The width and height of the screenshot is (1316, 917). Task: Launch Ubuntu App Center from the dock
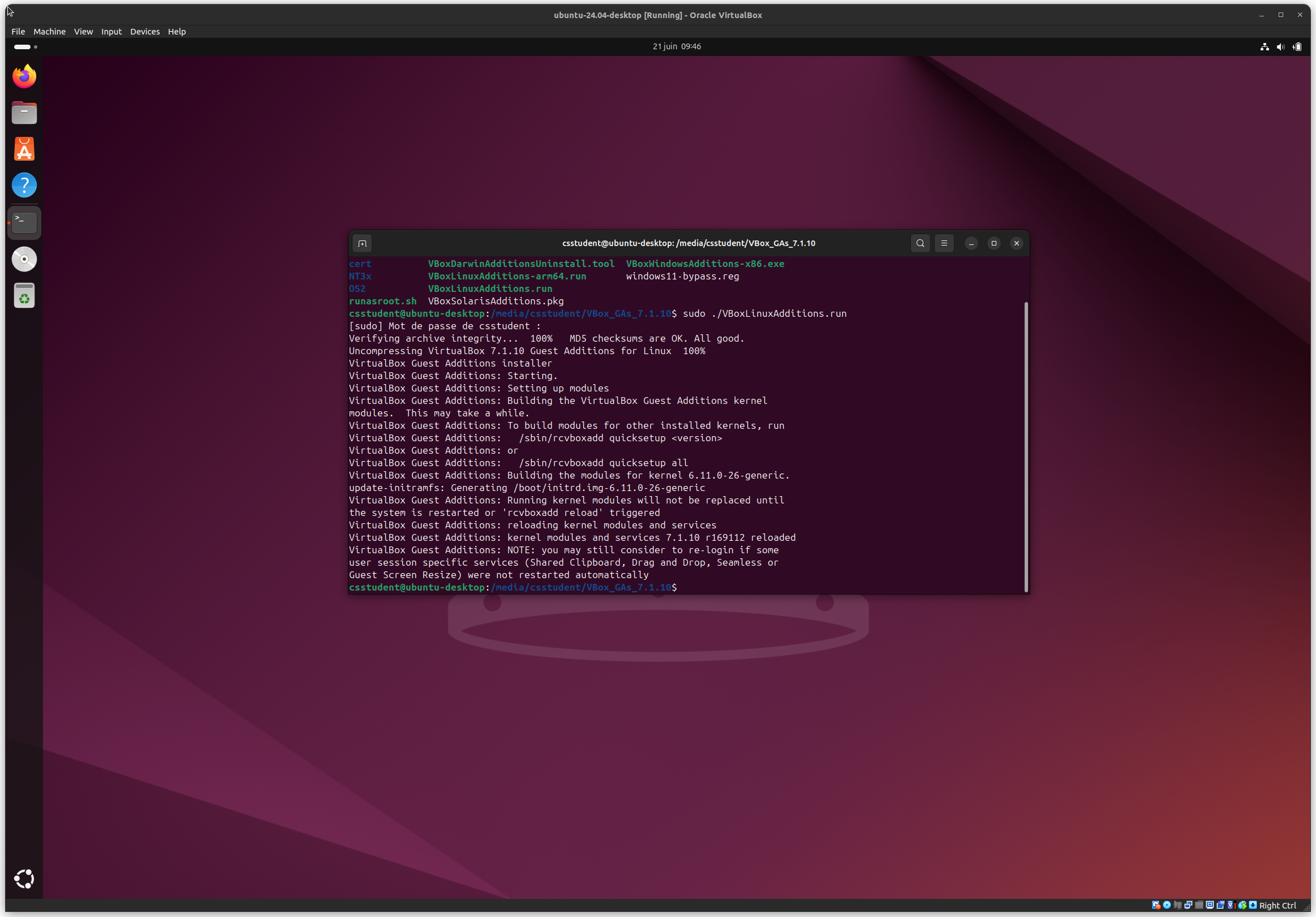pos(24,149)
